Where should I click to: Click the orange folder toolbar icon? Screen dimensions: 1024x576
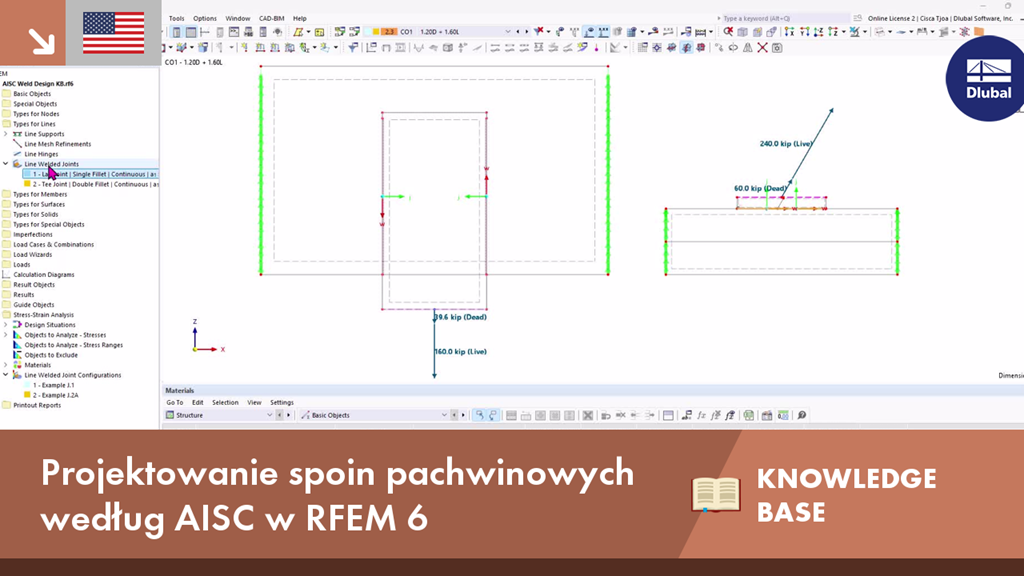point(979,31)
